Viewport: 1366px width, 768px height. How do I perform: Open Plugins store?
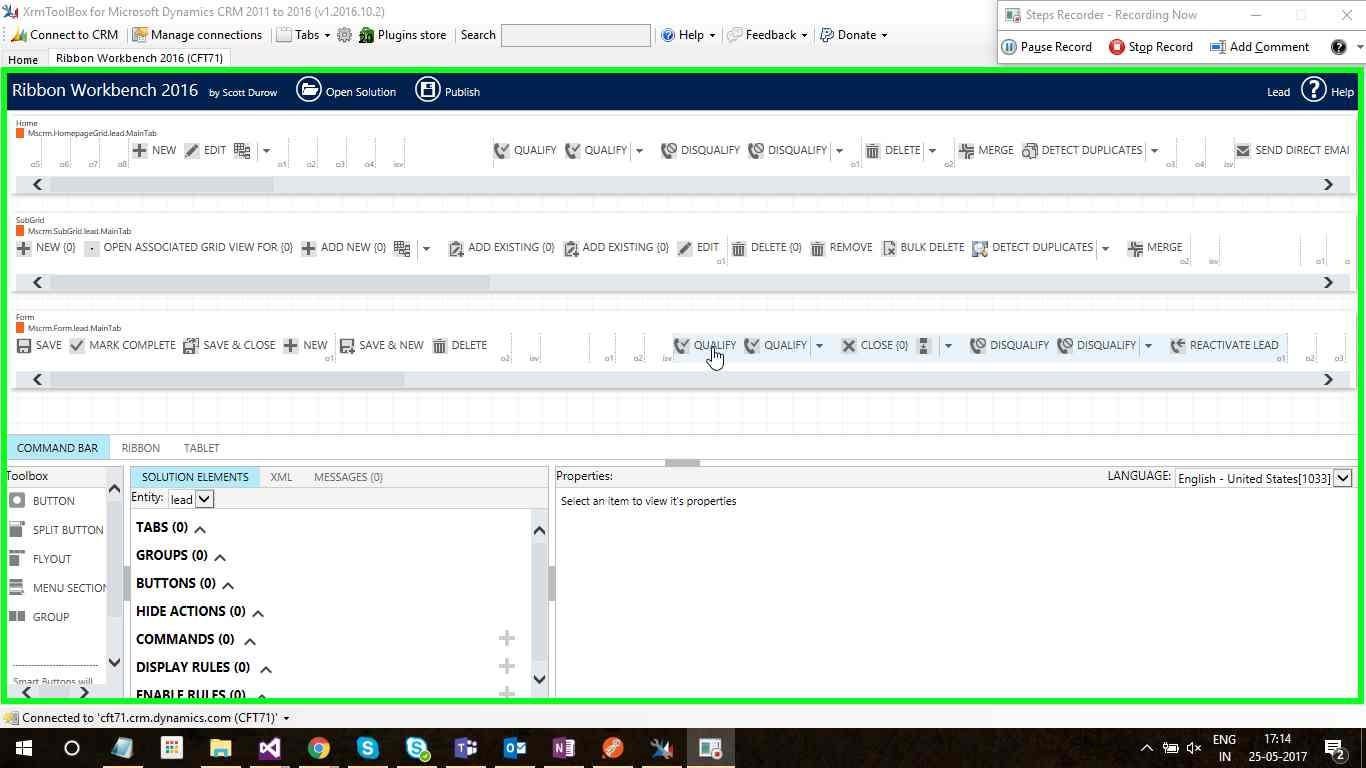(x=403, y=35)
